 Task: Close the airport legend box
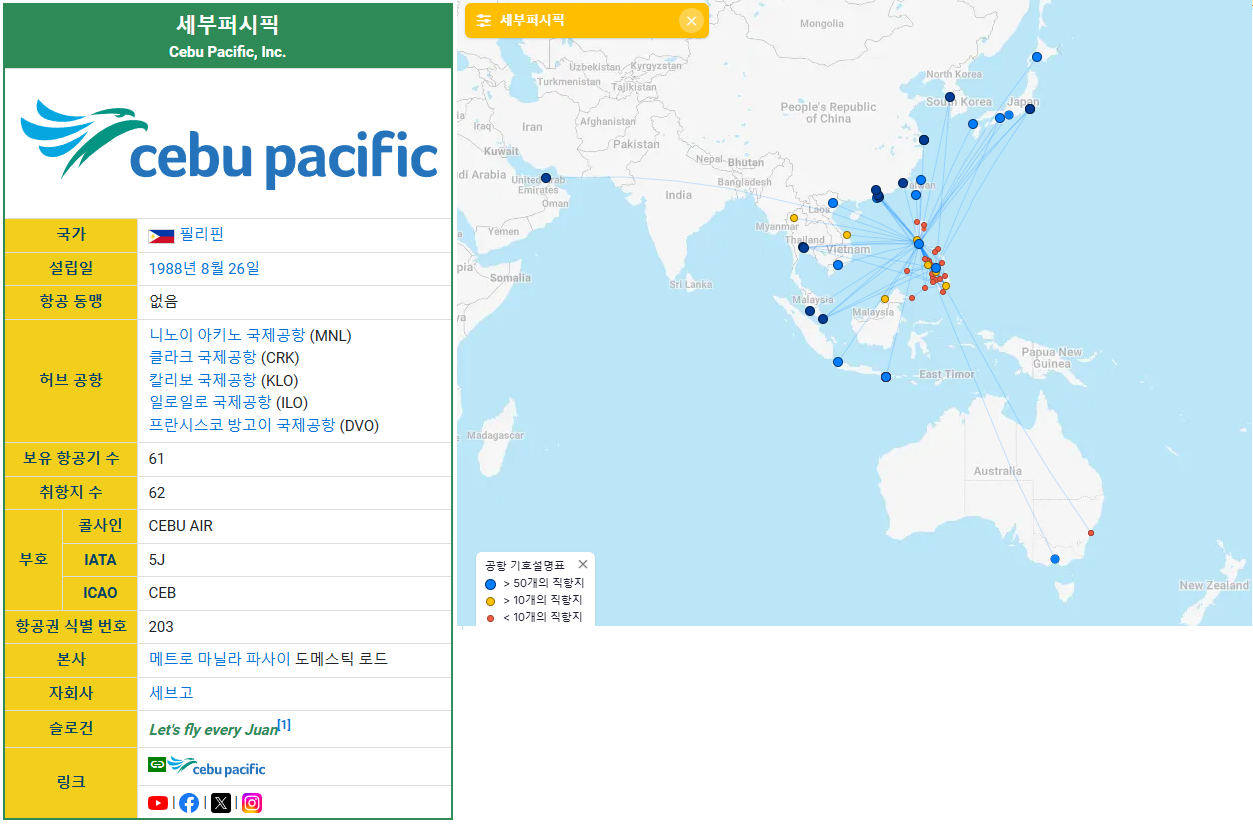(x=583, y=564)
